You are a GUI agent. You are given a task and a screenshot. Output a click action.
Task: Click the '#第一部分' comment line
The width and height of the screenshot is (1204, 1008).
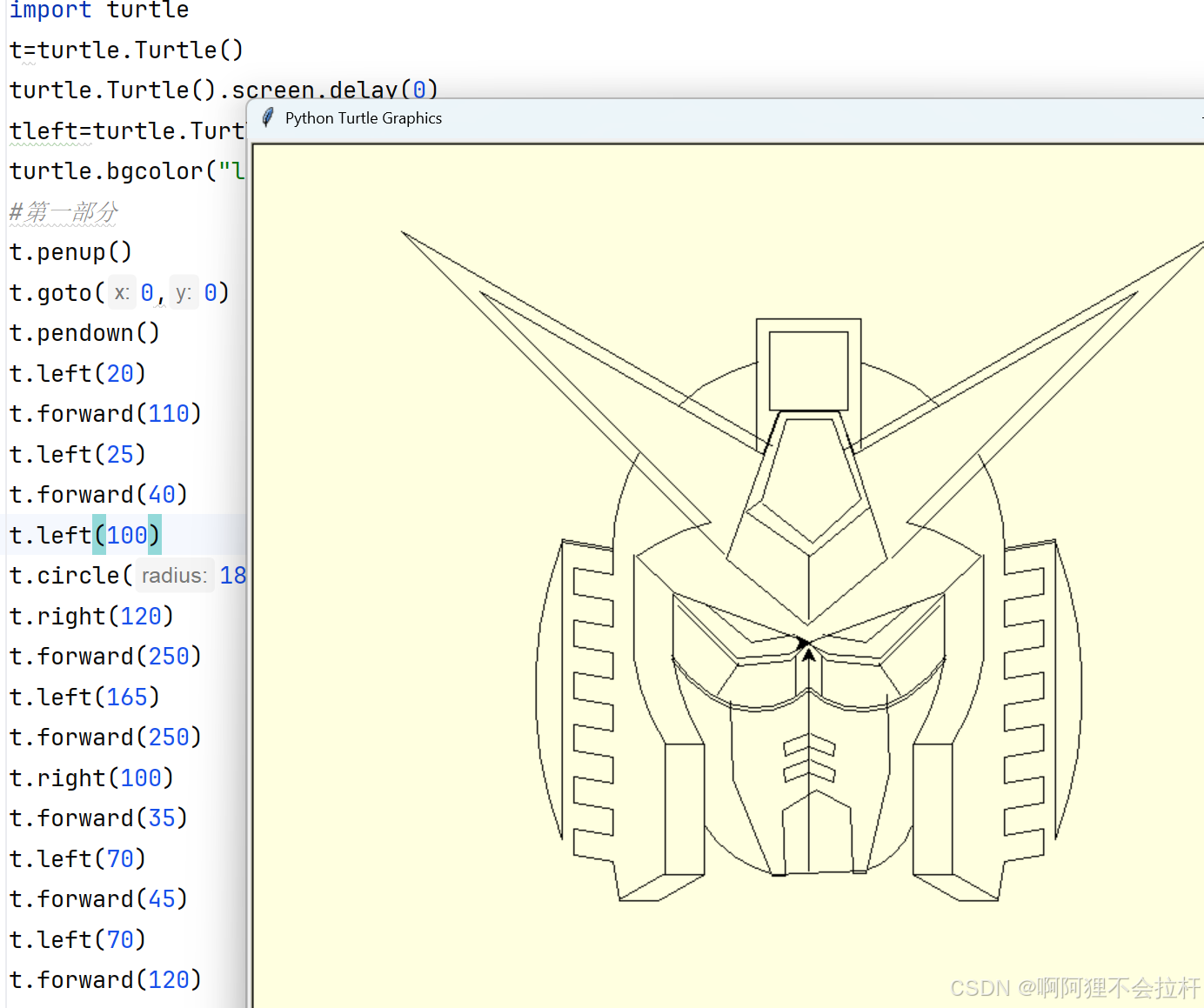click(x=63, y=211)
